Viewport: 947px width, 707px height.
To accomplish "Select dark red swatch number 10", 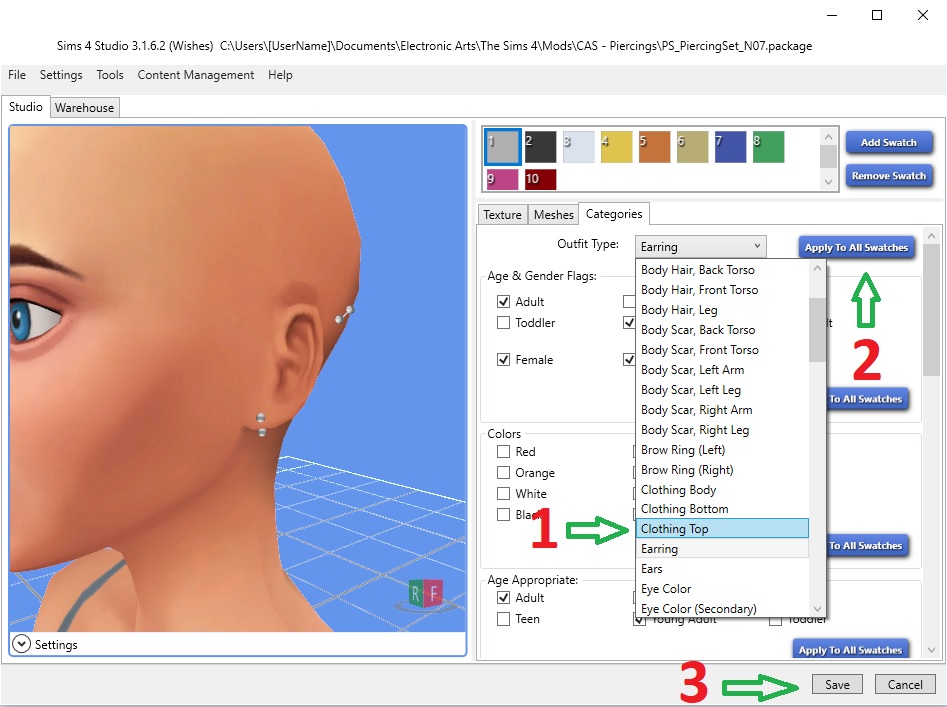I will [540, 179].
